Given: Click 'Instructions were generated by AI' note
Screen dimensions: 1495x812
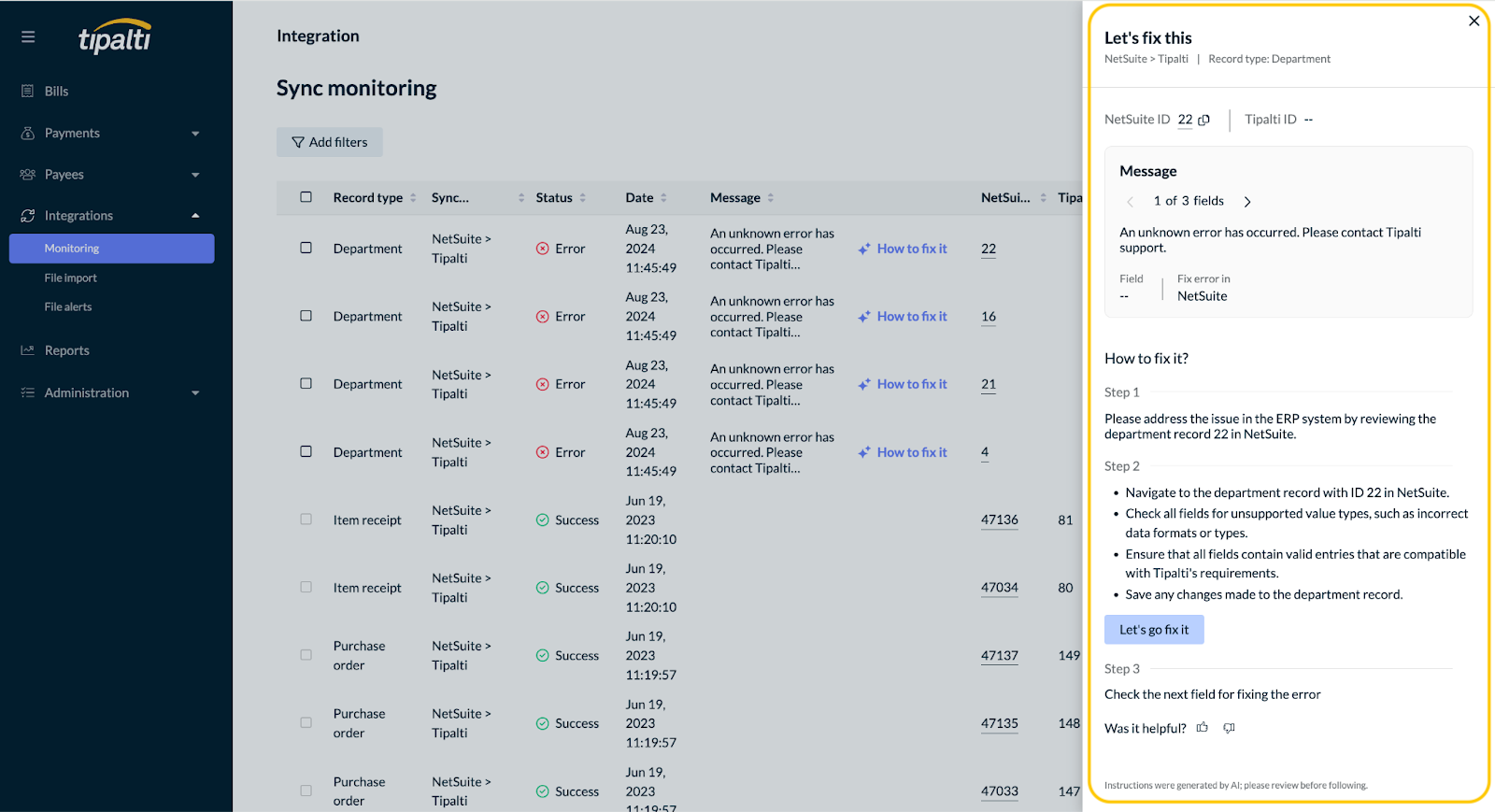Looking at the screenshot, I should [x=1236, y=785].
